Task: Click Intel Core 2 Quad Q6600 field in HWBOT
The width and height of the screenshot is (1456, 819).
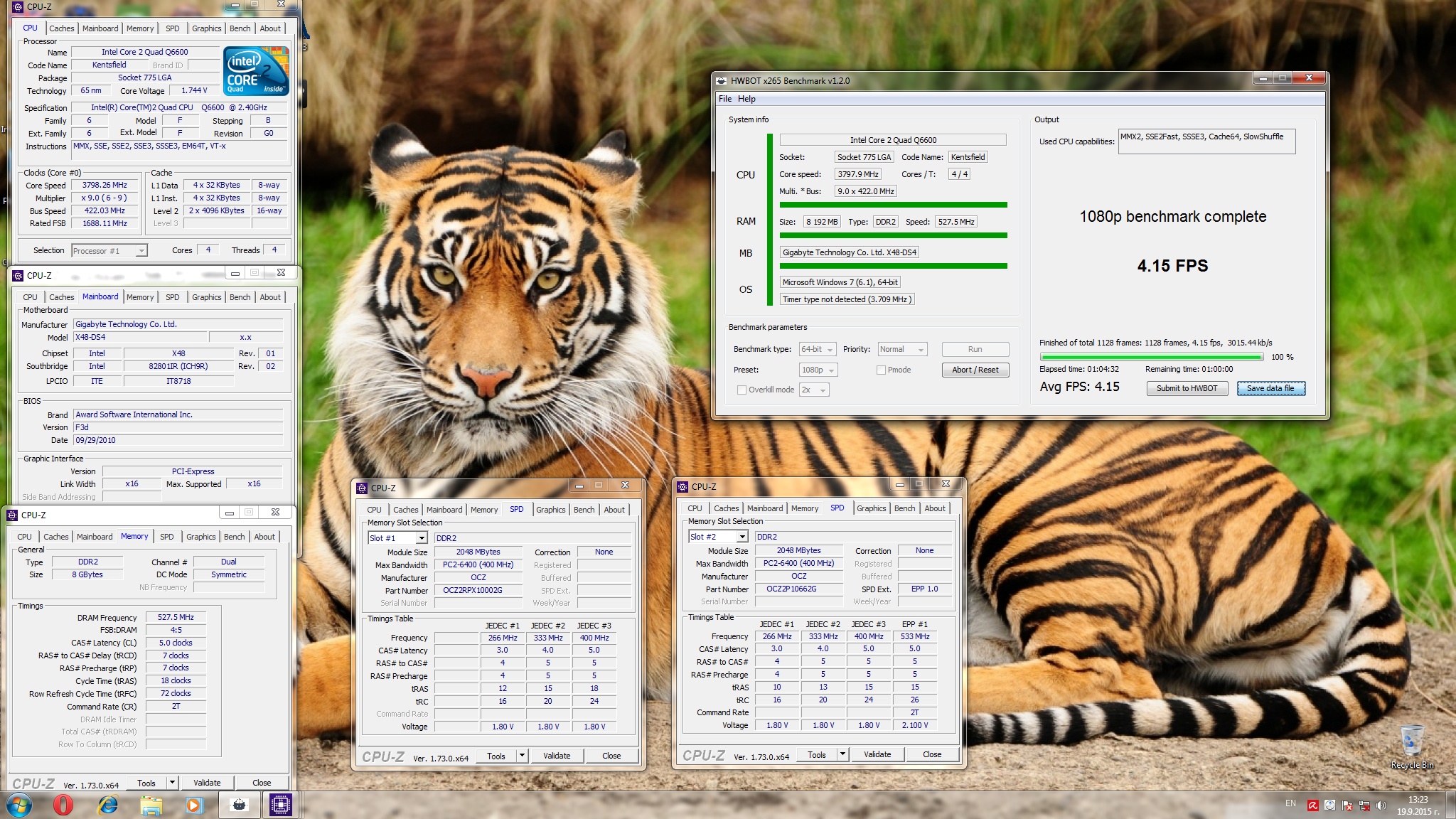Action: pos(893,140)
